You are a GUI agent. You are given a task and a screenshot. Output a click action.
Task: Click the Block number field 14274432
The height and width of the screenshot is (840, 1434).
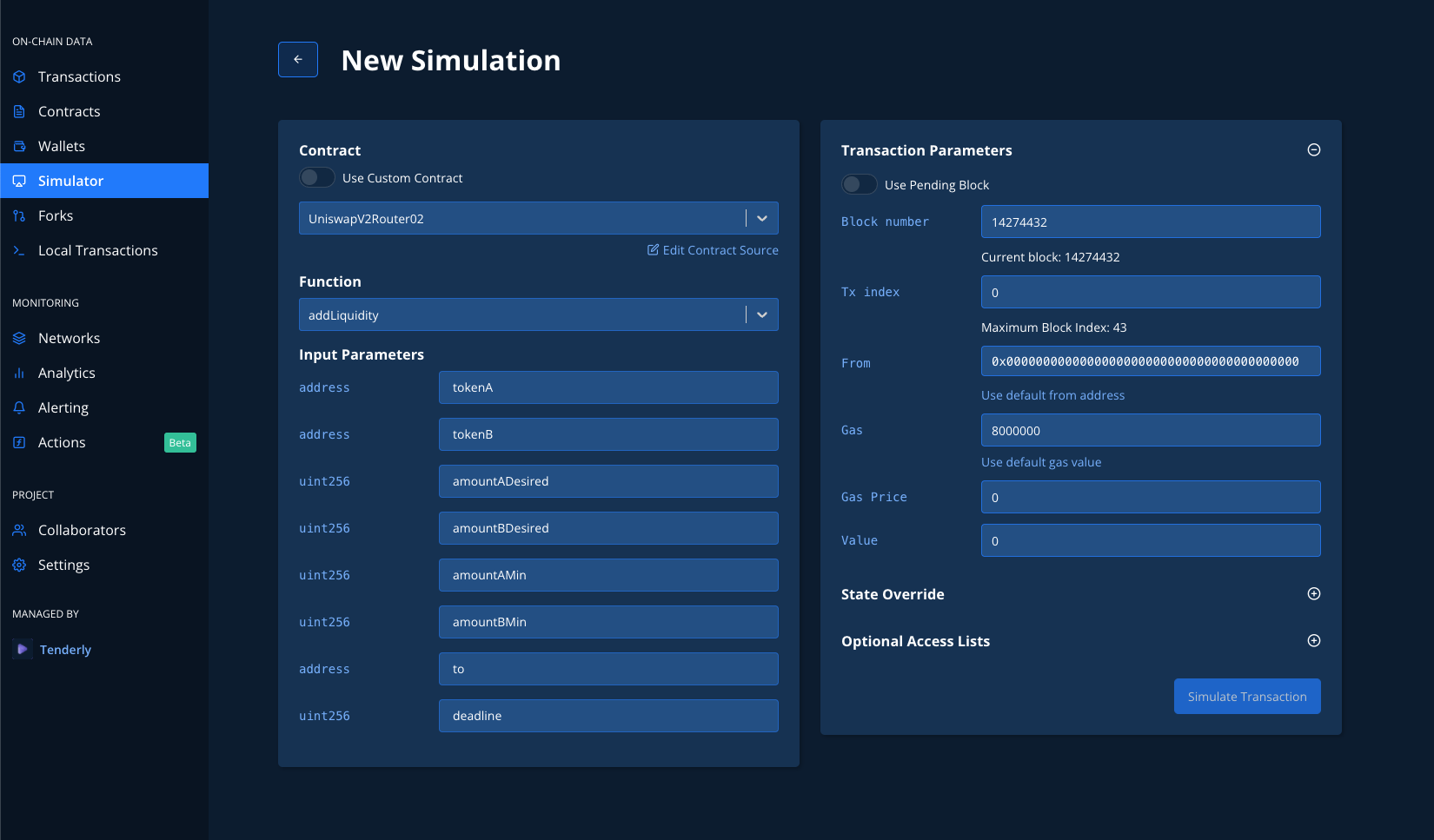click(x=1151, y=222)
